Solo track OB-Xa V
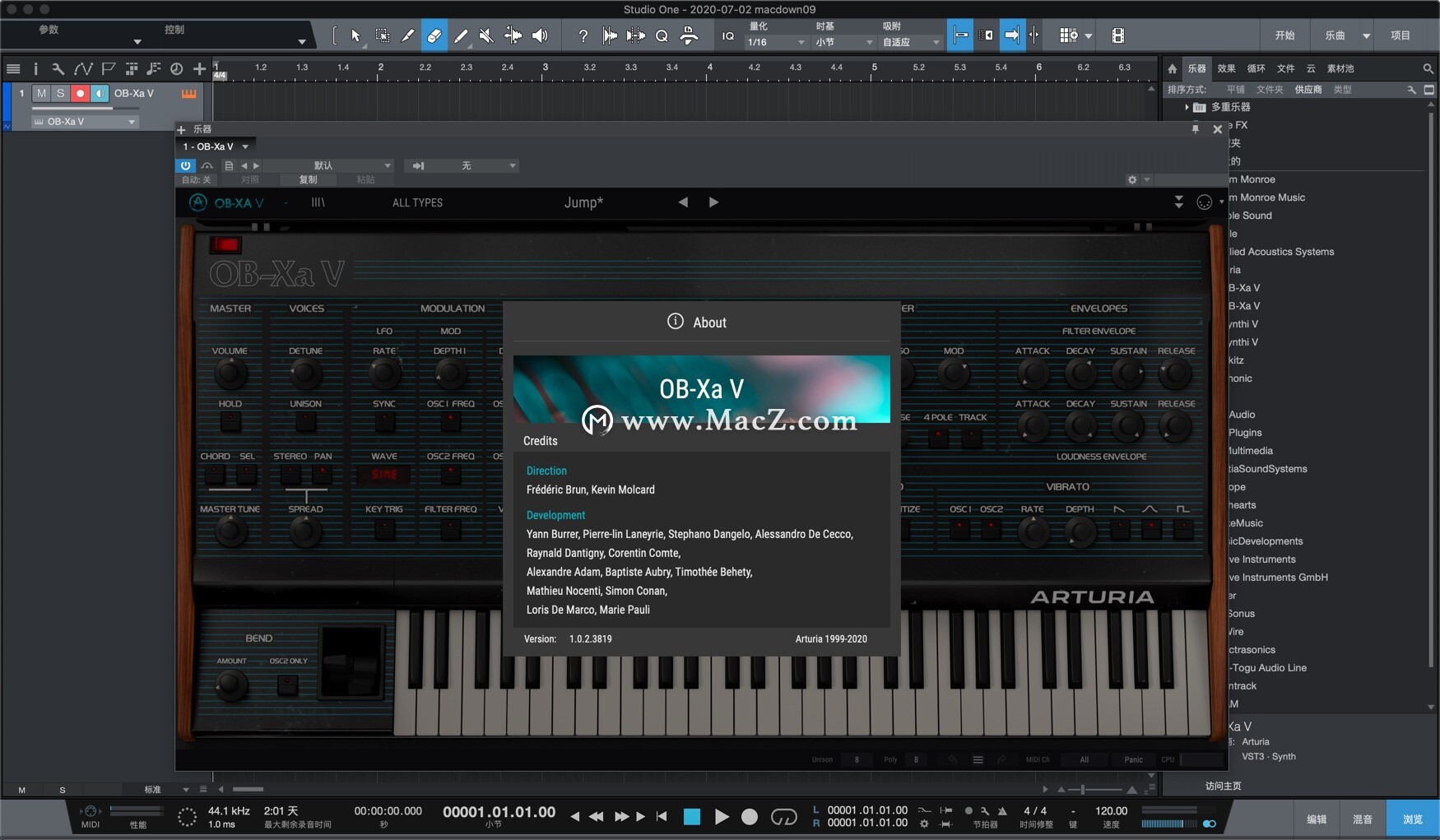The image size is (1440, 840). click(60, 94)
